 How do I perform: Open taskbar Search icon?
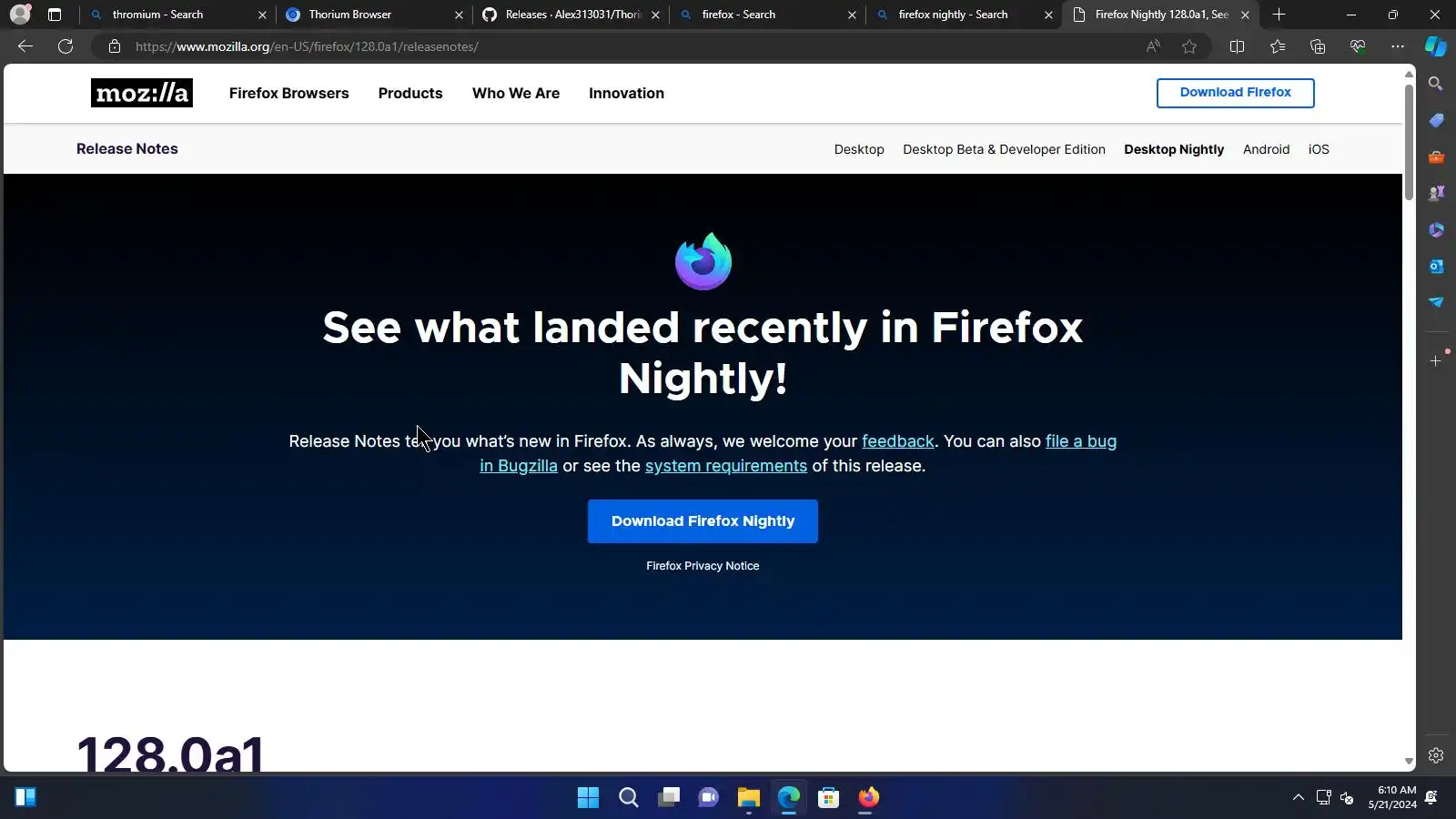click(629, 798)
